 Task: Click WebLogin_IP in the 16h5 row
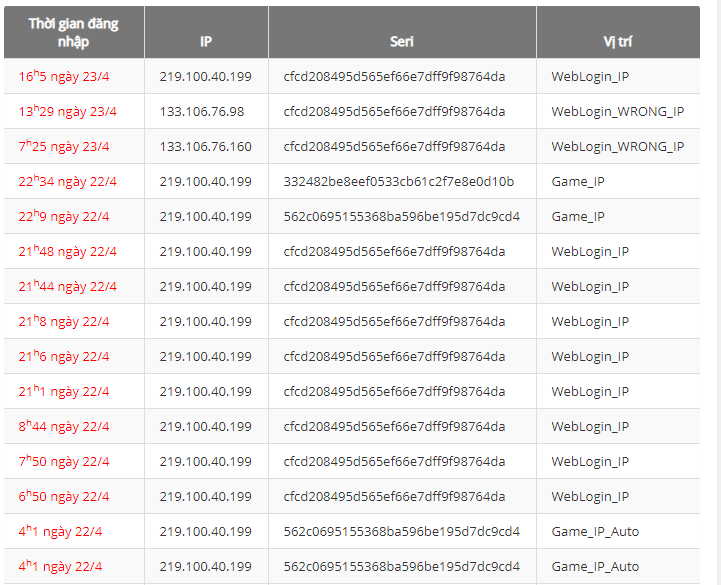[x=590, y=76]
